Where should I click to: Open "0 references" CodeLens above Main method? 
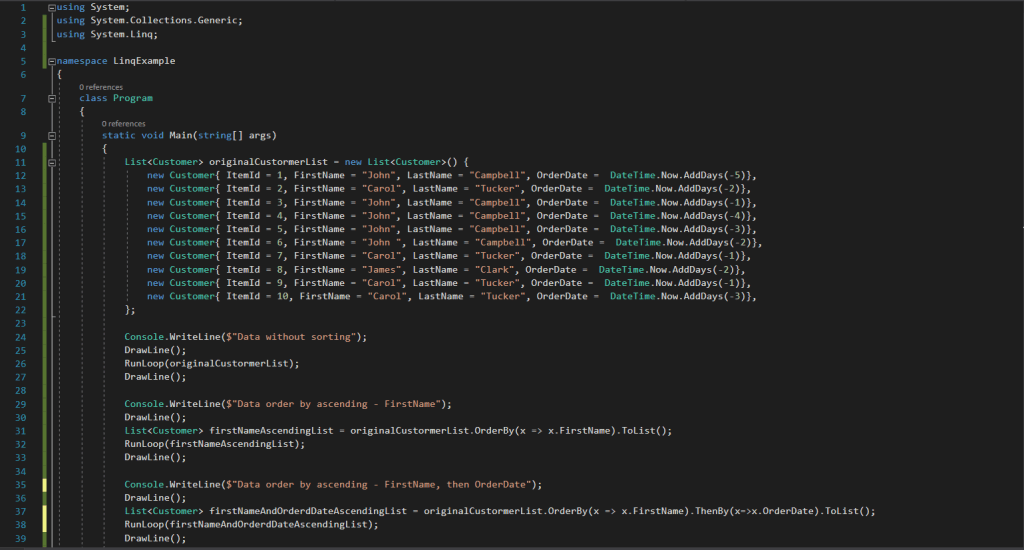tap(123, 124)
